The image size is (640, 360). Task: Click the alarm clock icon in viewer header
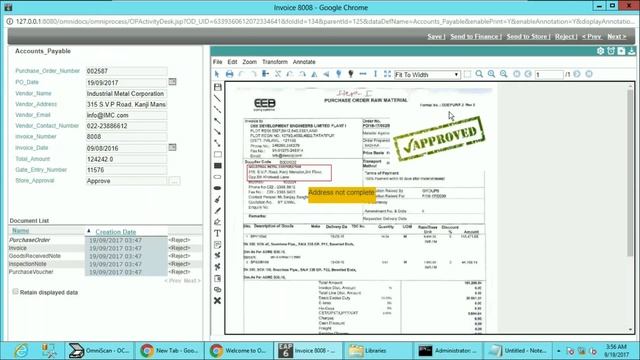click(611, 51)
